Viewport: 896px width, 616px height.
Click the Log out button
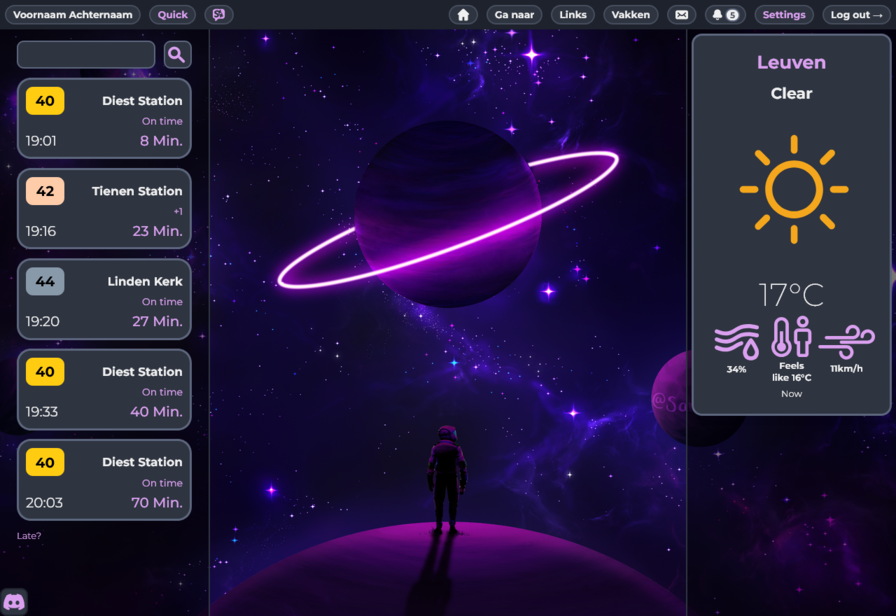coord(856,15)
